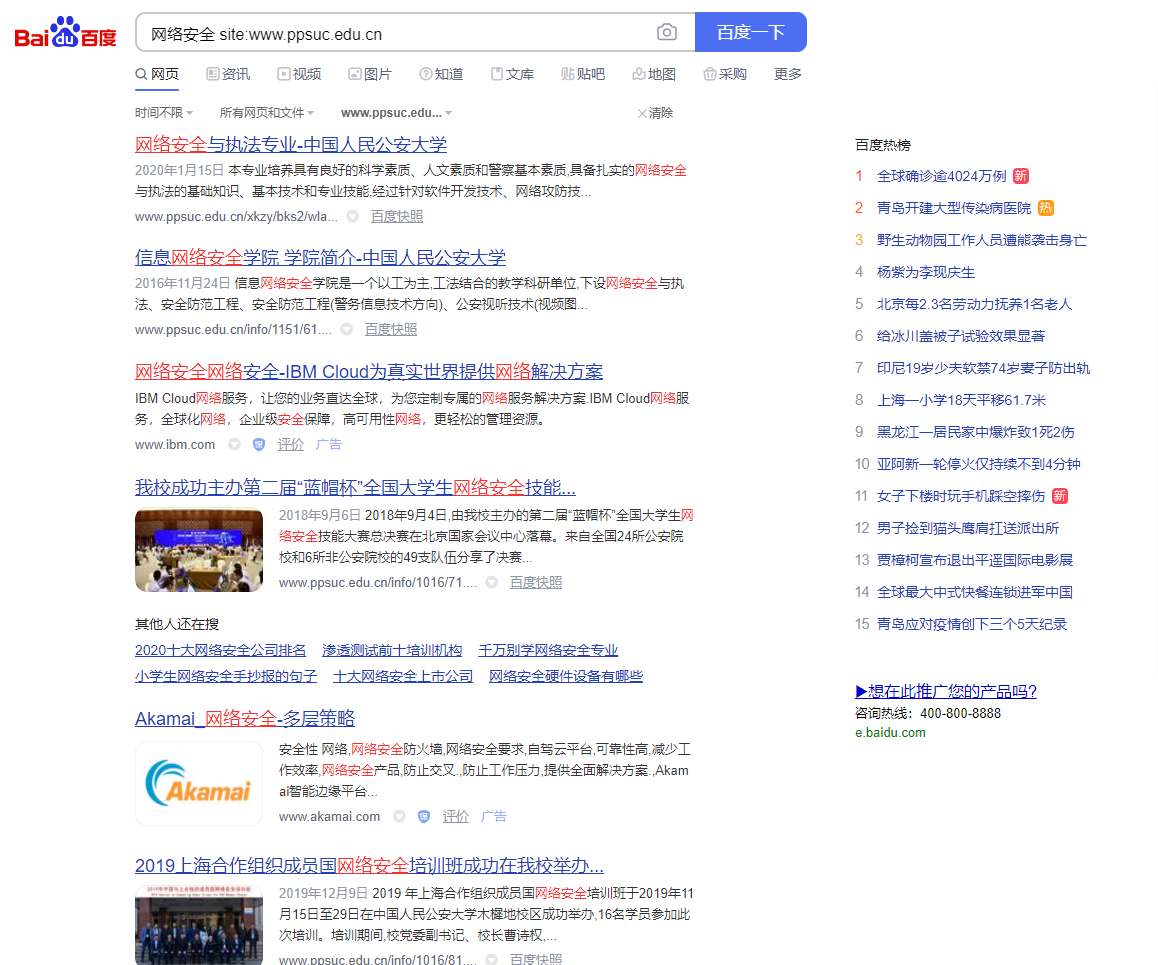Click the arrow icon next to www.ibm.com
Screen dimensions: 1158x965
tap(234, 444)
